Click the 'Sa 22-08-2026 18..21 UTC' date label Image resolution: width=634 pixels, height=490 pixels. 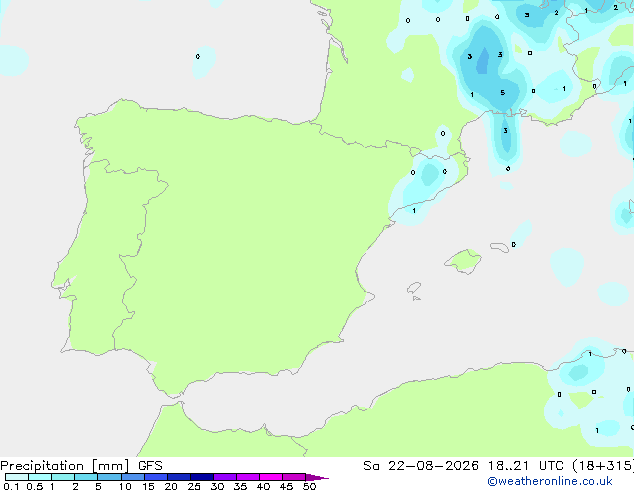click(463, 466)
